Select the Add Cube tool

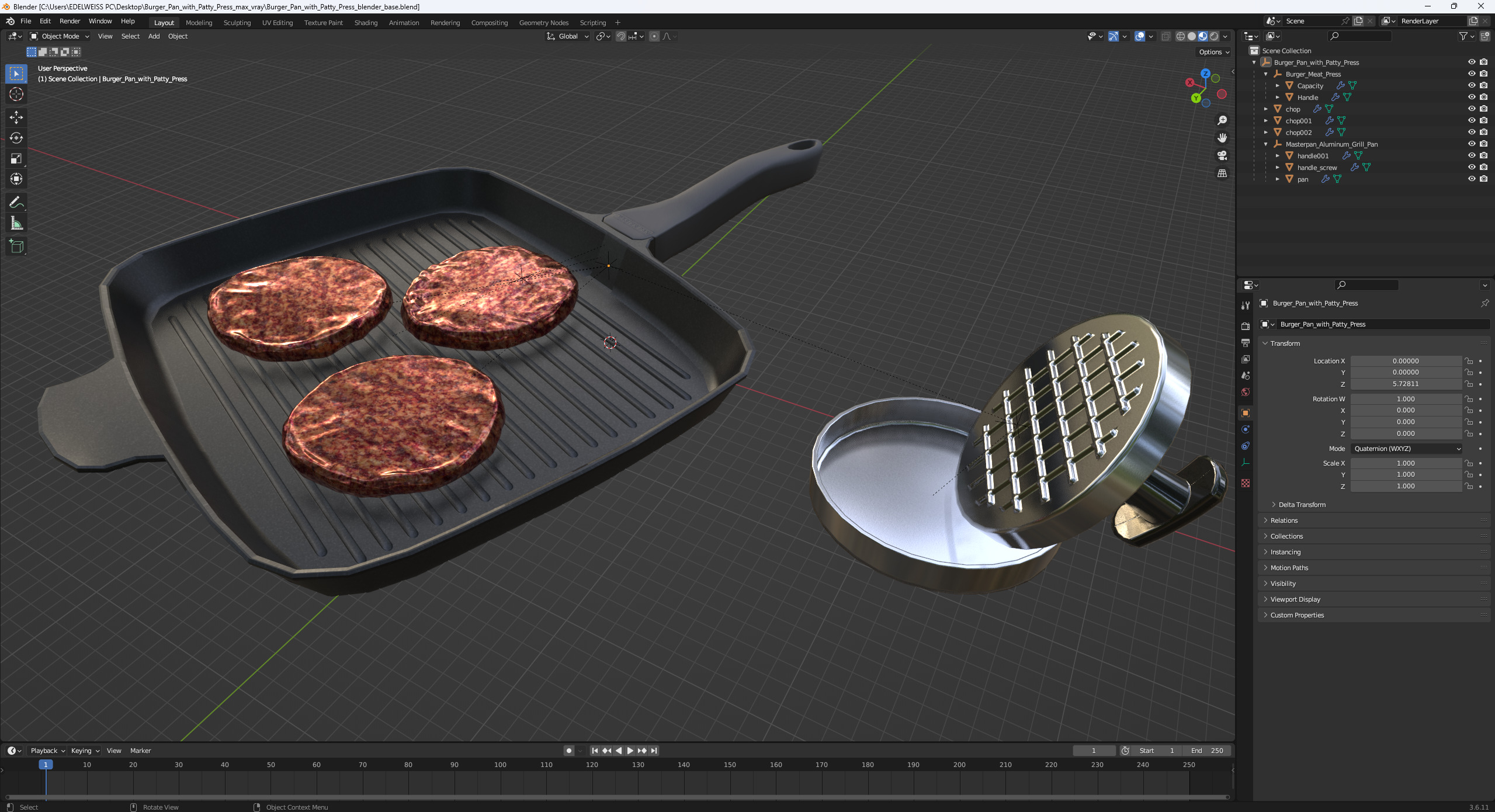pyautogui.click(x=16, y=247)
